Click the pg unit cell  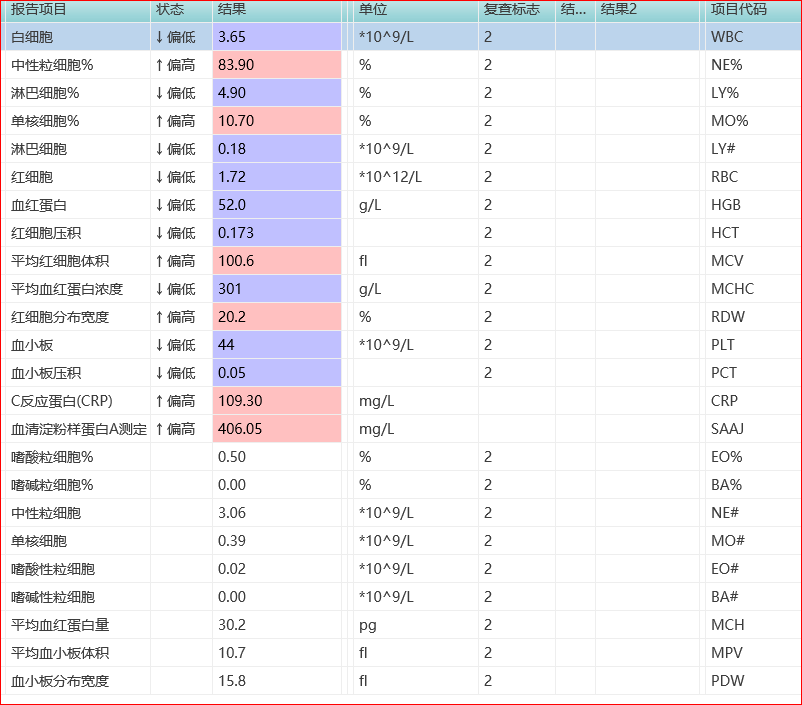click(368, 626)
